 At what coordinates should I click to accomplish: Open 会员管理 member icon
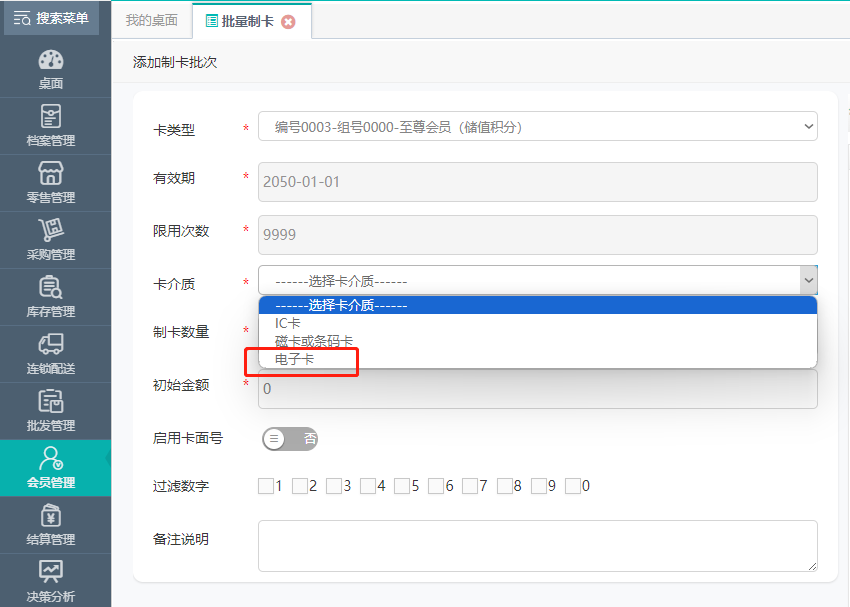[51, 459]
